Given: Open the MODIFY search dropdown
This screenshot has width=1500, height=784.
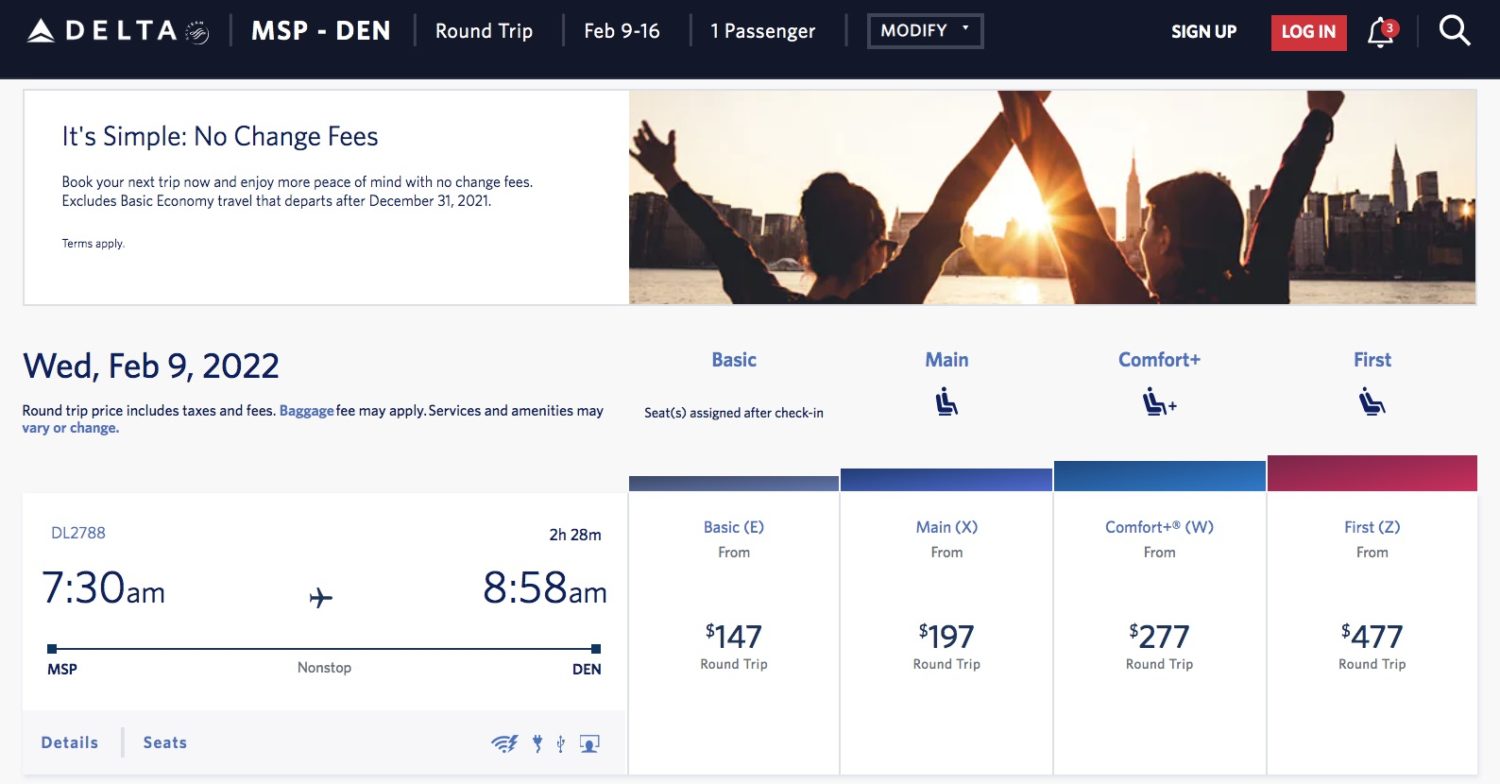Looking at the screenshot, I should click(x=924, y=30).
